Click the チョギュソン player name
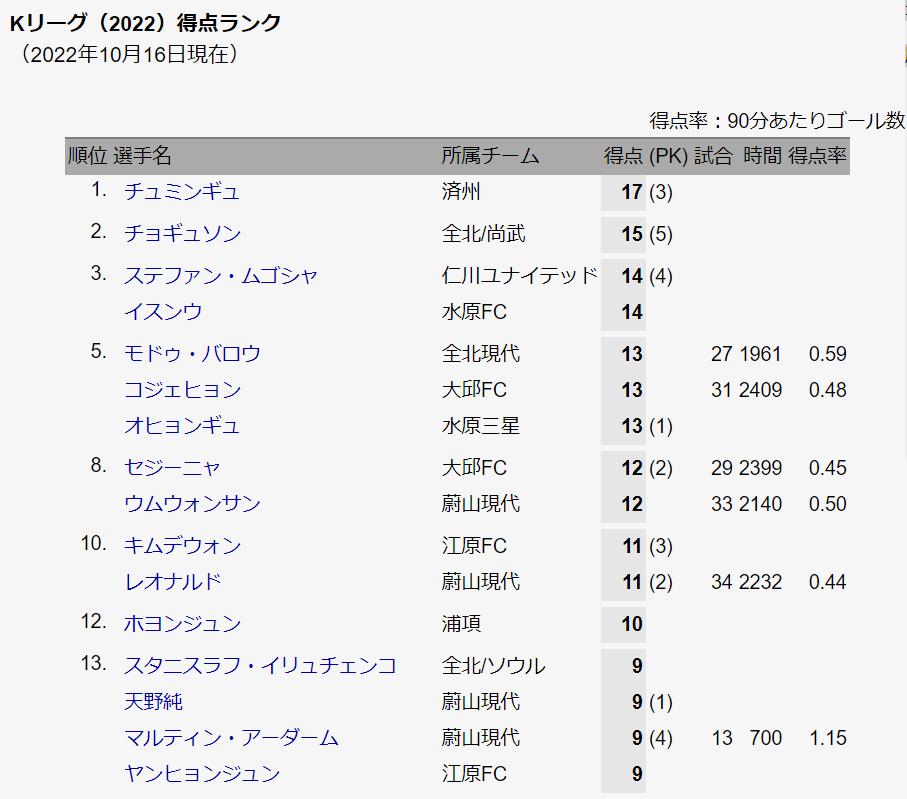 [182, 234]
